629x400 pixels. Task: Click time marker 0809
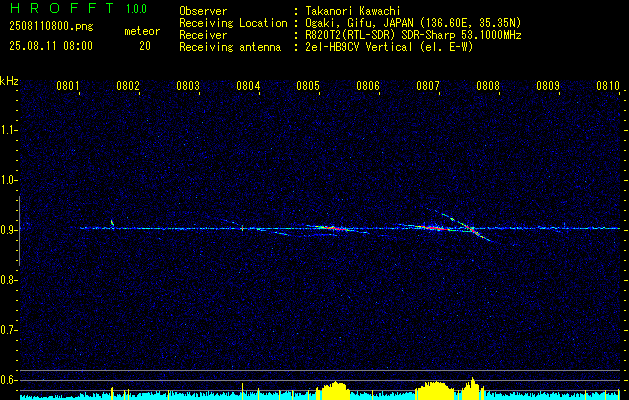click(x=548, y=86)
